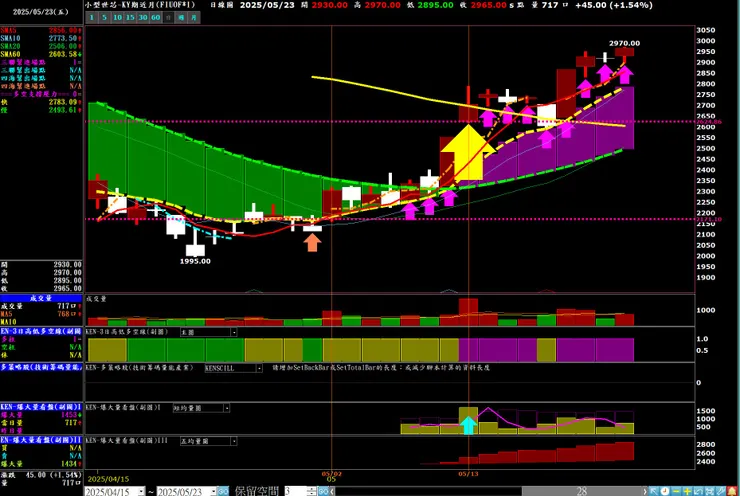740x496 pixels.
Task: Click GO button next to date range
Action: (x=223, y=491)
